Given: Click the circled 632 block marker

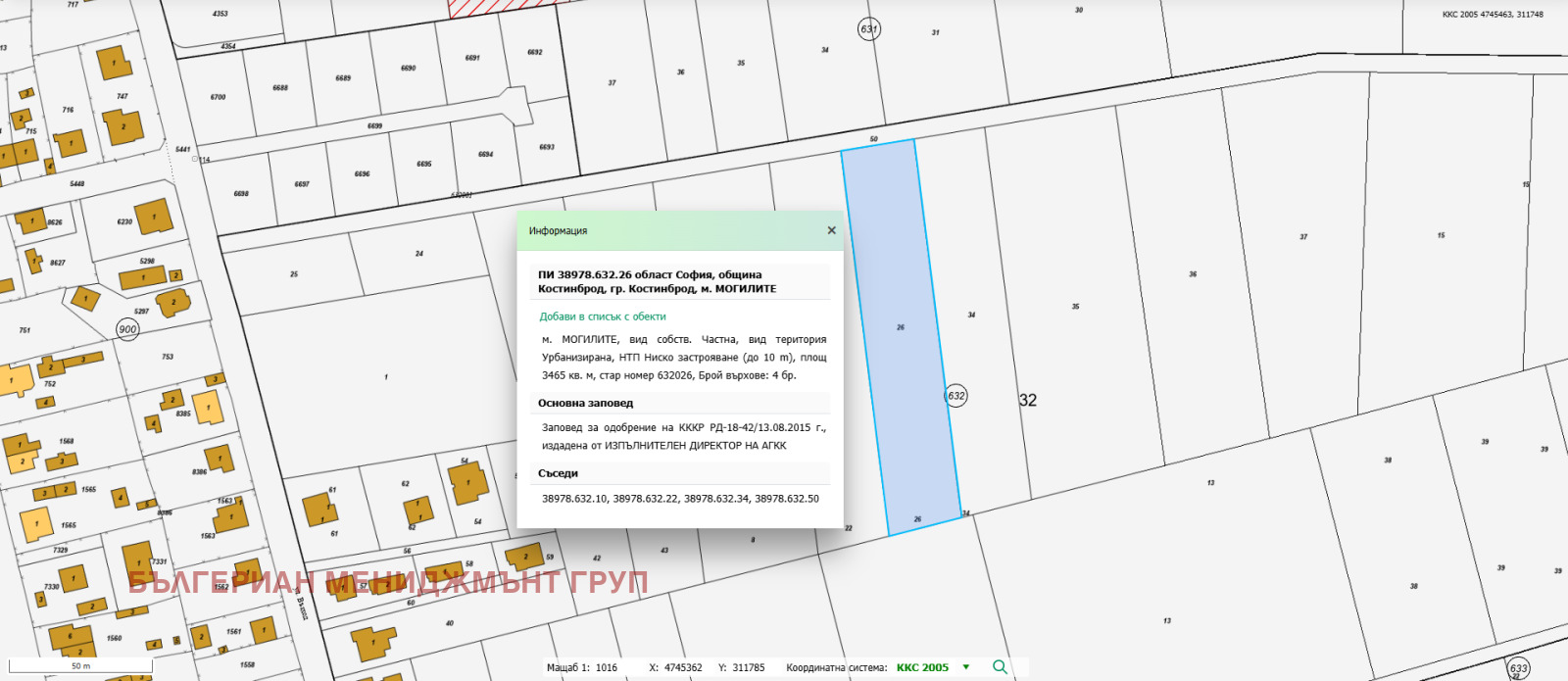Looking at the screenshot, I should (x=955, y=396).
